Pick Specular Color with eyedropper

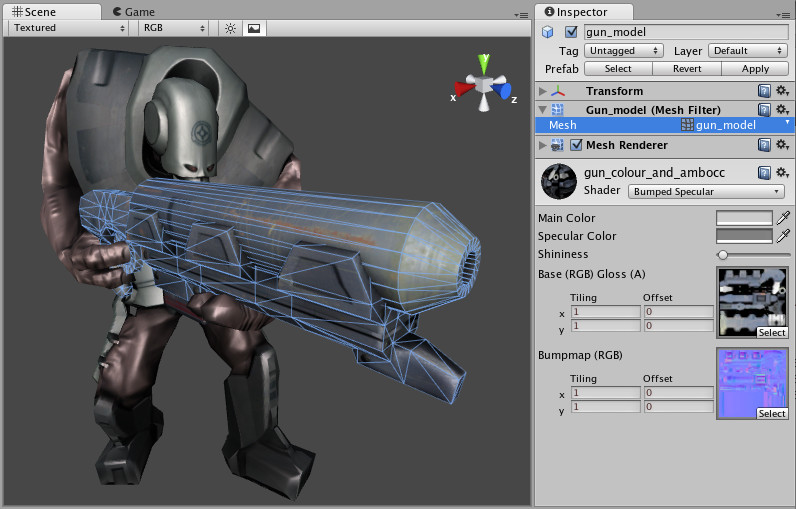coord(783,235)
